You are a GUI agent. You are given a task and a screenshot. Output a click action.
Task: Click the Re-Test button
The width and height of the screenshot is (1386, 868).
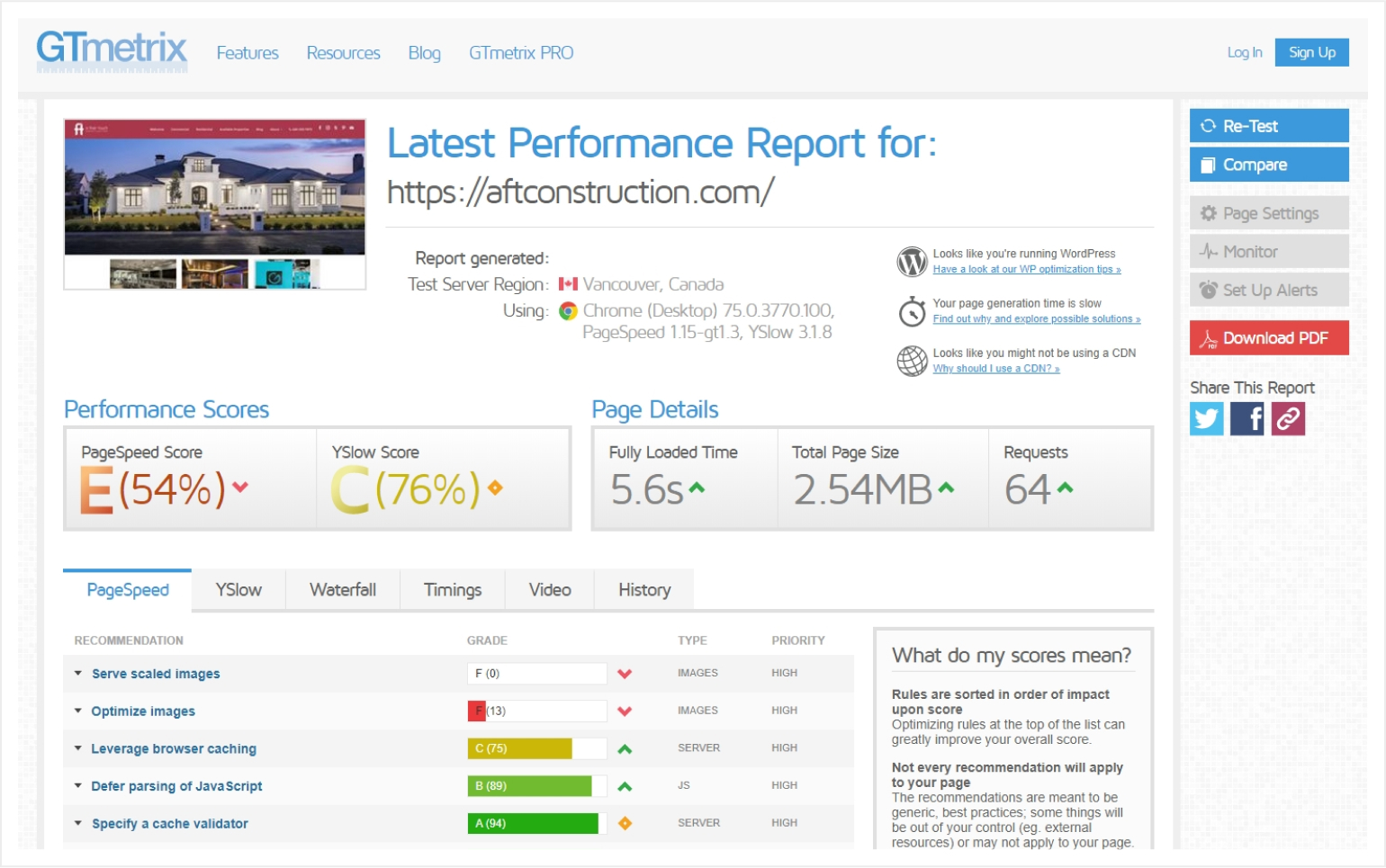(1269, 126)
